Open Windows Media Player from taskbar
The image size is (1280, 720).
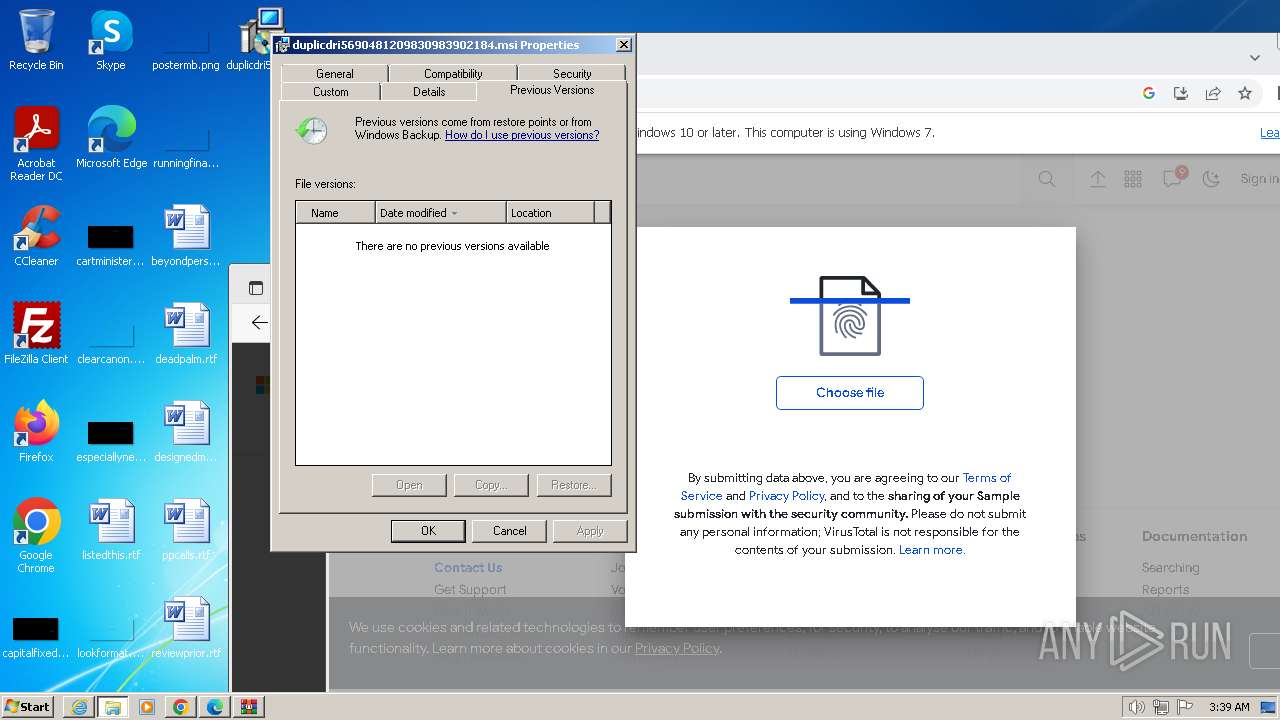click(x=147, y=707)
